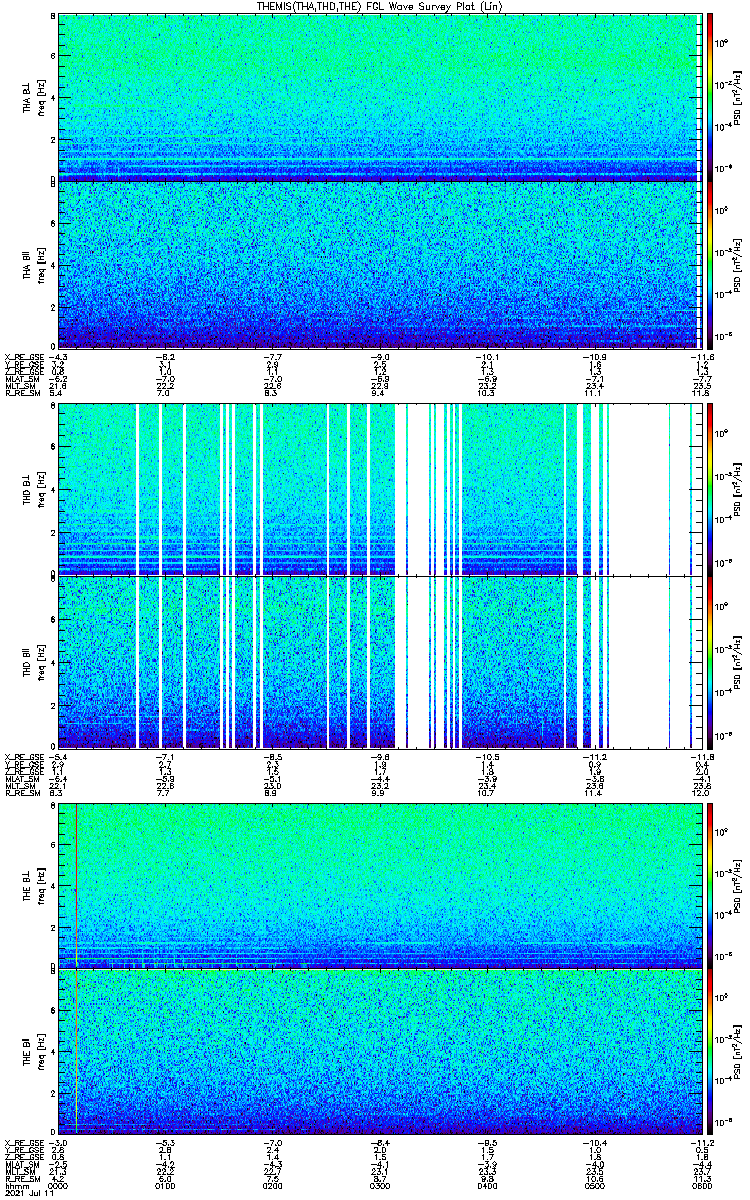750x1200 pixels.
Task: Click the 0400 time tick label
Action: (x=487, y=1186)
